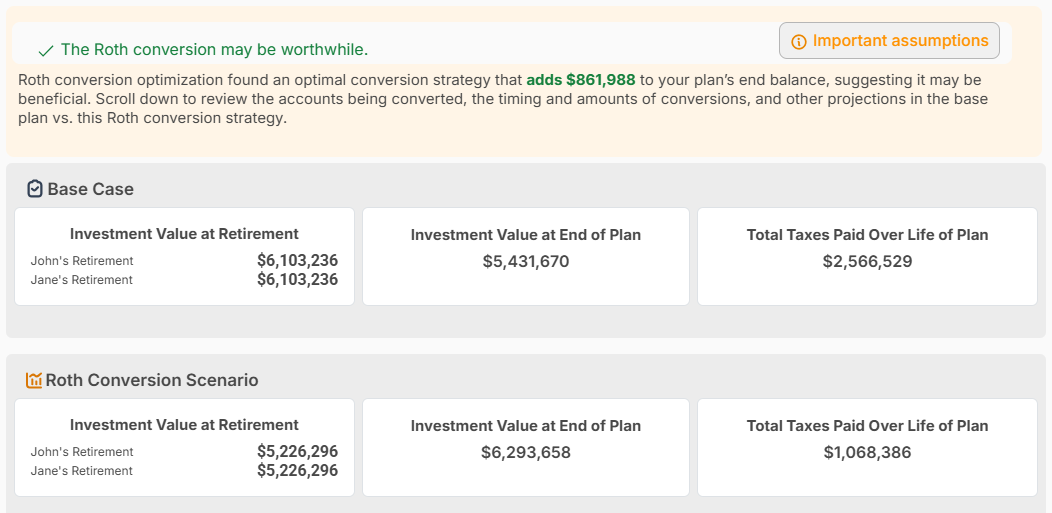Click the Base Case $5,431,670 end value

click(x=526, y=262)
